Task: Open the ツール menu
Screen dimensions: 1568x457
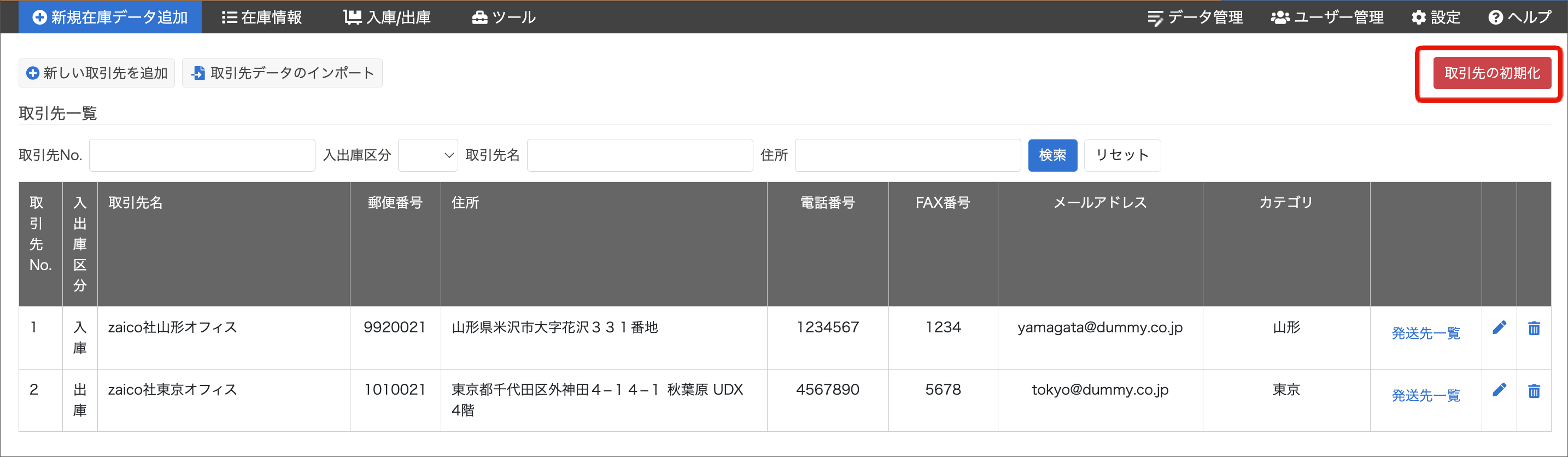Action: pyautogui.click(x=504, y=17)
